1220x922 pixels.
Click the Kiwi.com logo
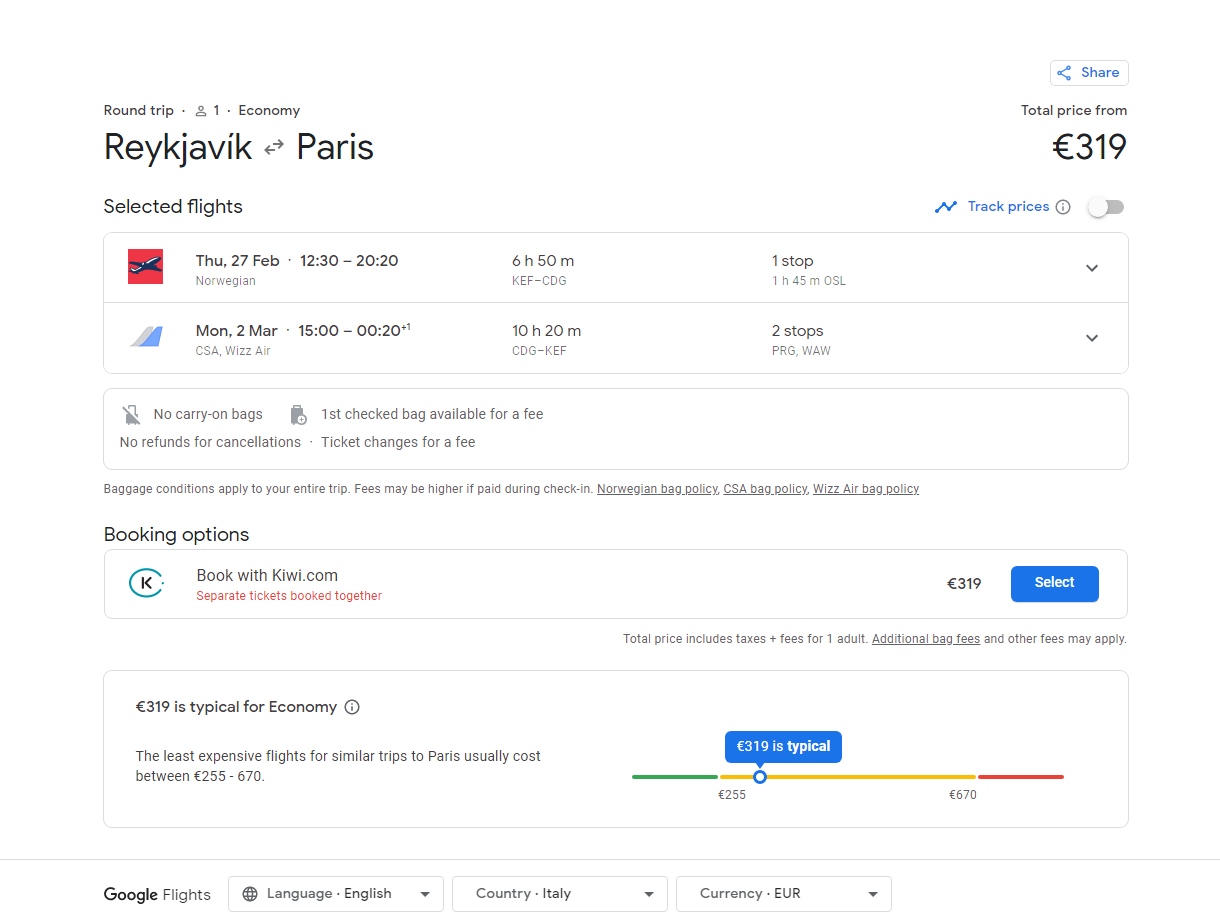click(x=146, y=583)
